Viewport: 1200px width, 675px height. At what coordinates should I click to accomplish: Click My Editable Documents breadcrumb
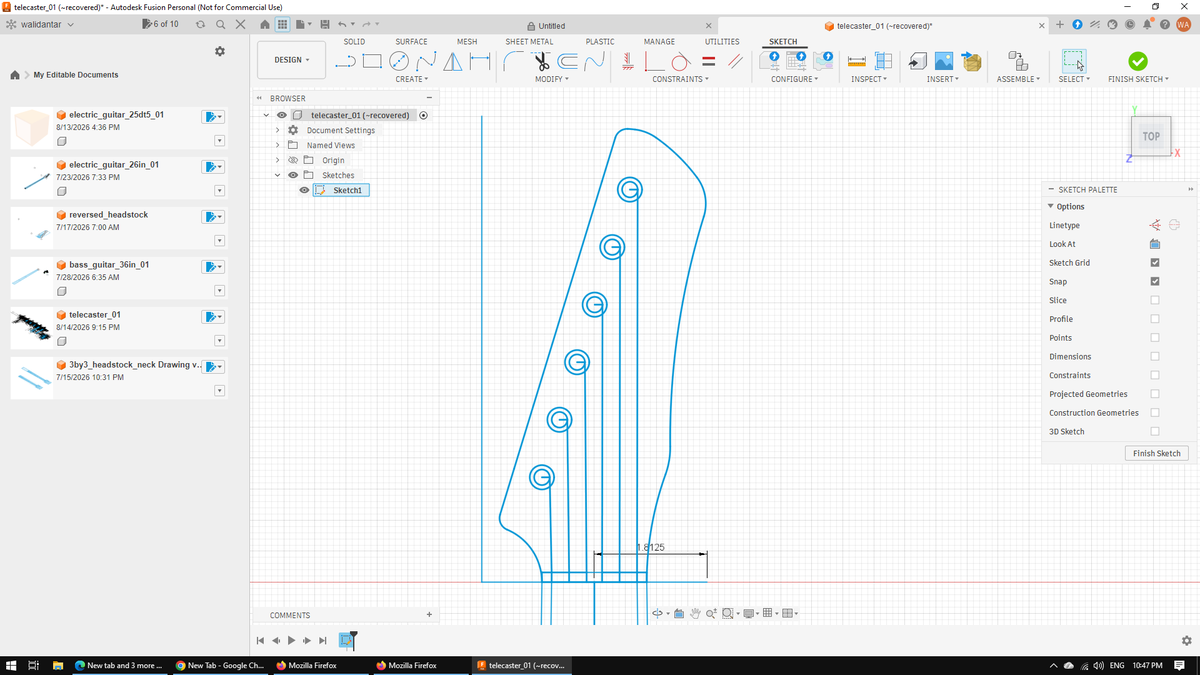76,75
